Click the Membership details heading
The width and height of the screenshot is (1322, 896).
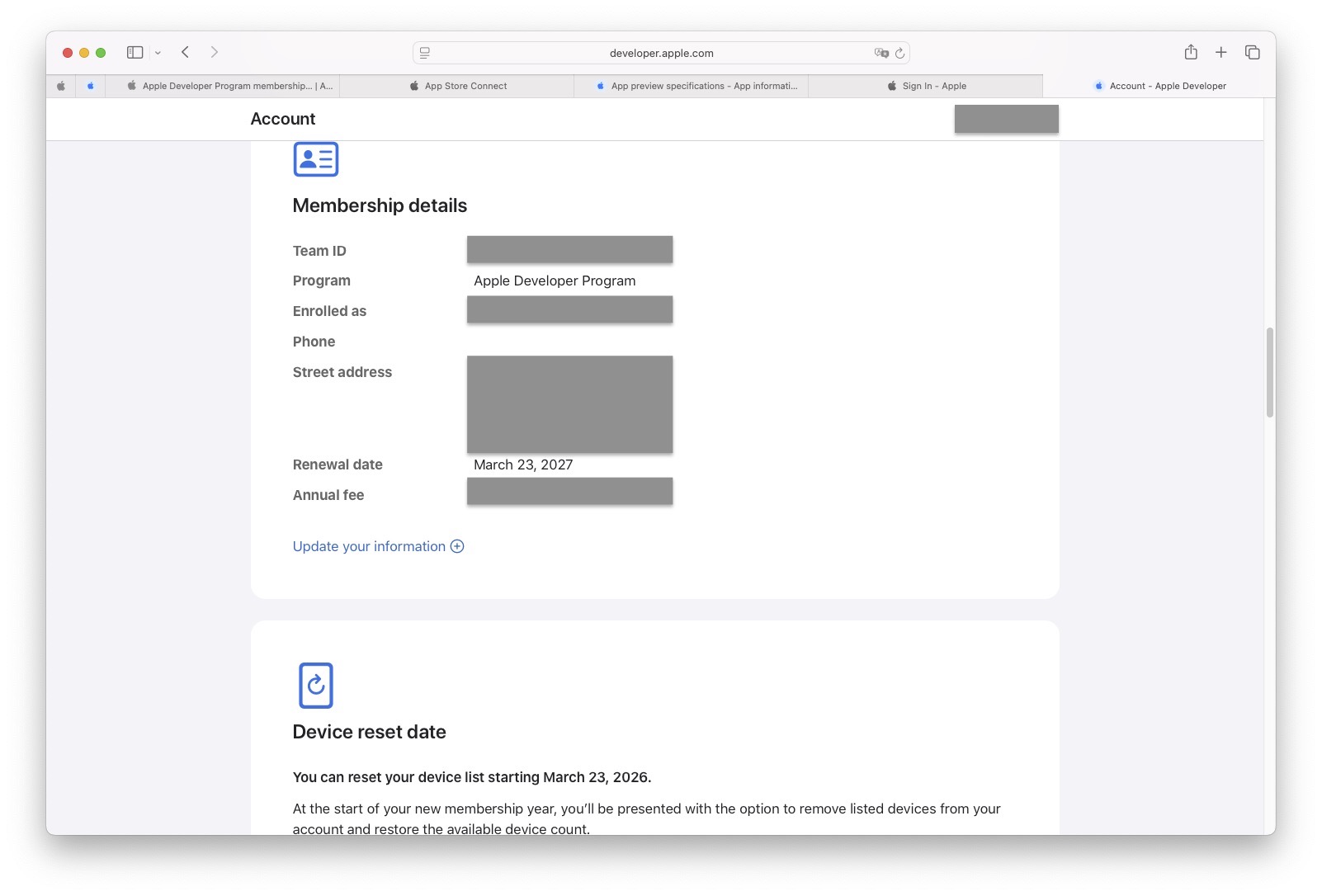(380, 205)
